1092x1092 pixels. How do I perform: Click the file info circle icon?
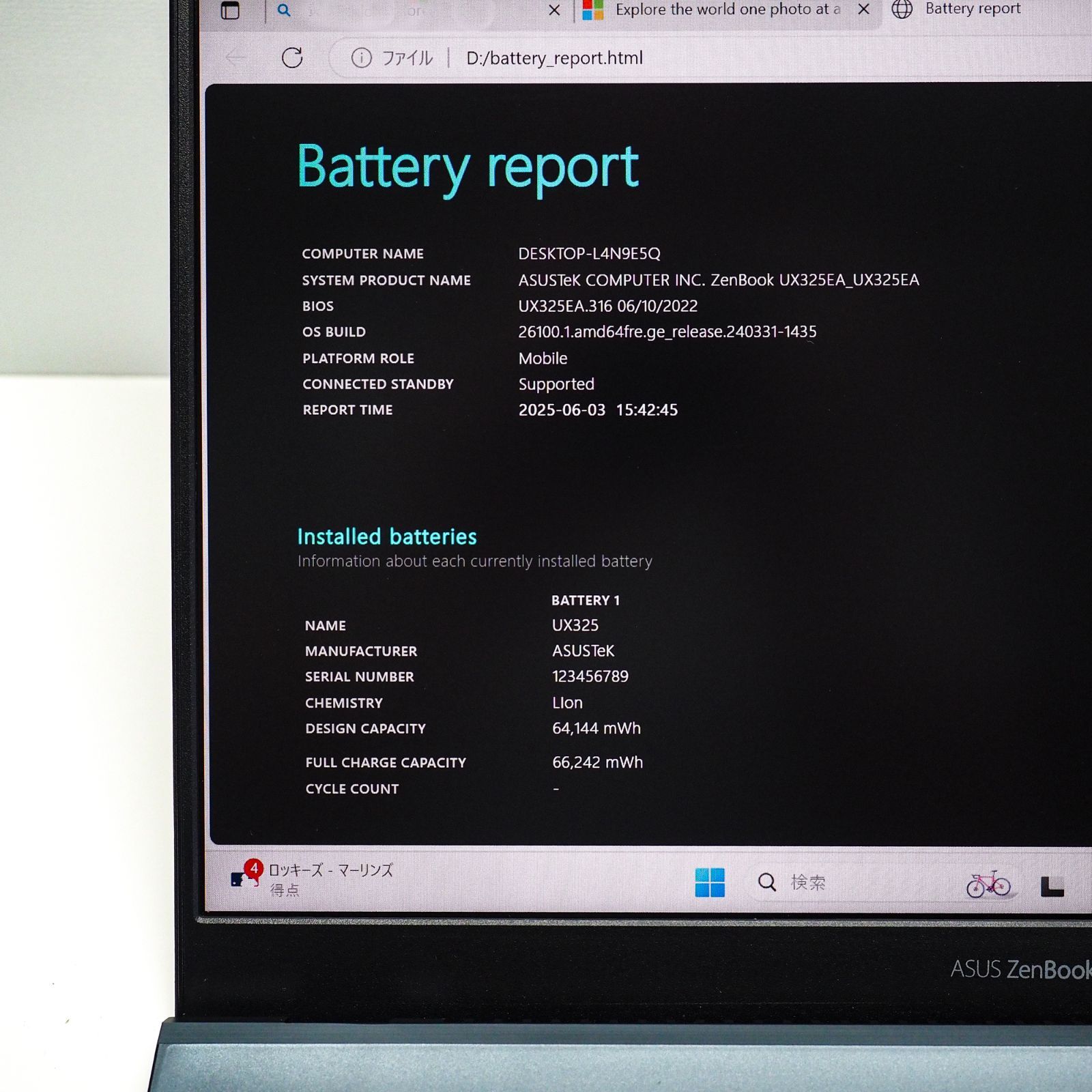(361, 58)
